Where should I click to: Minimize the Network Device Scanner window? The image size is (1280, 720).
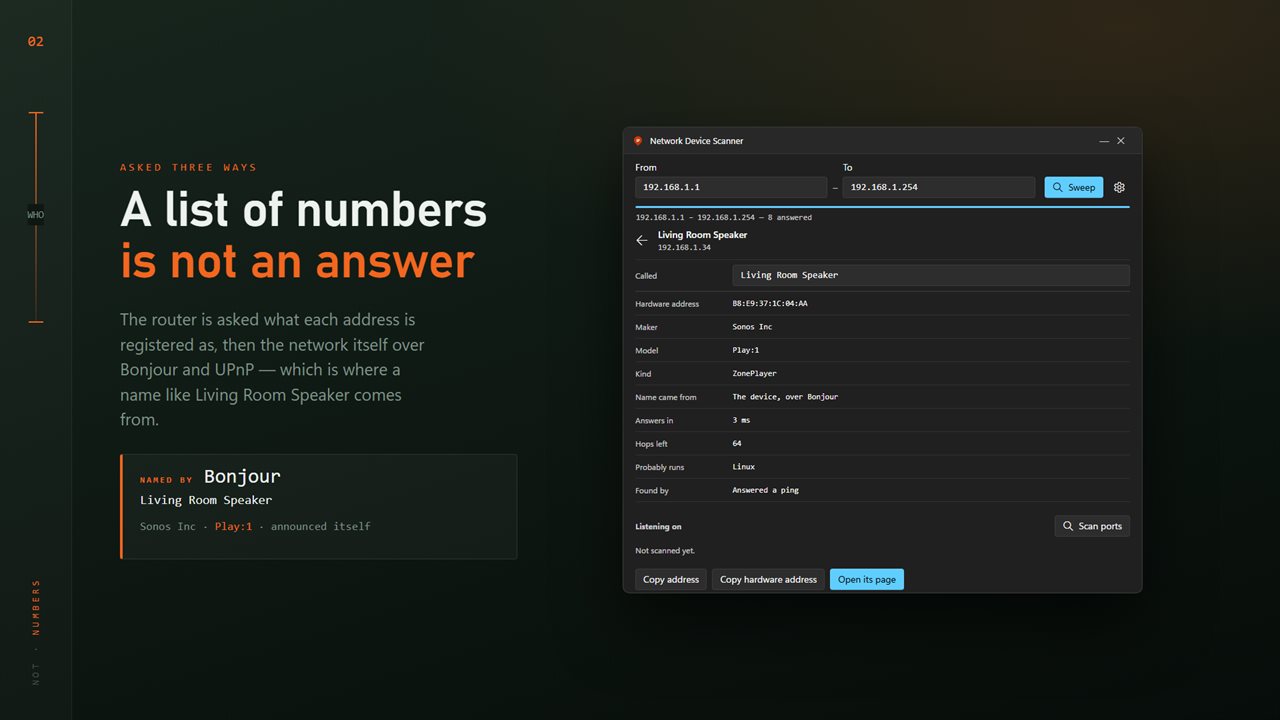pyautogui.click(x=1104, y=141)
